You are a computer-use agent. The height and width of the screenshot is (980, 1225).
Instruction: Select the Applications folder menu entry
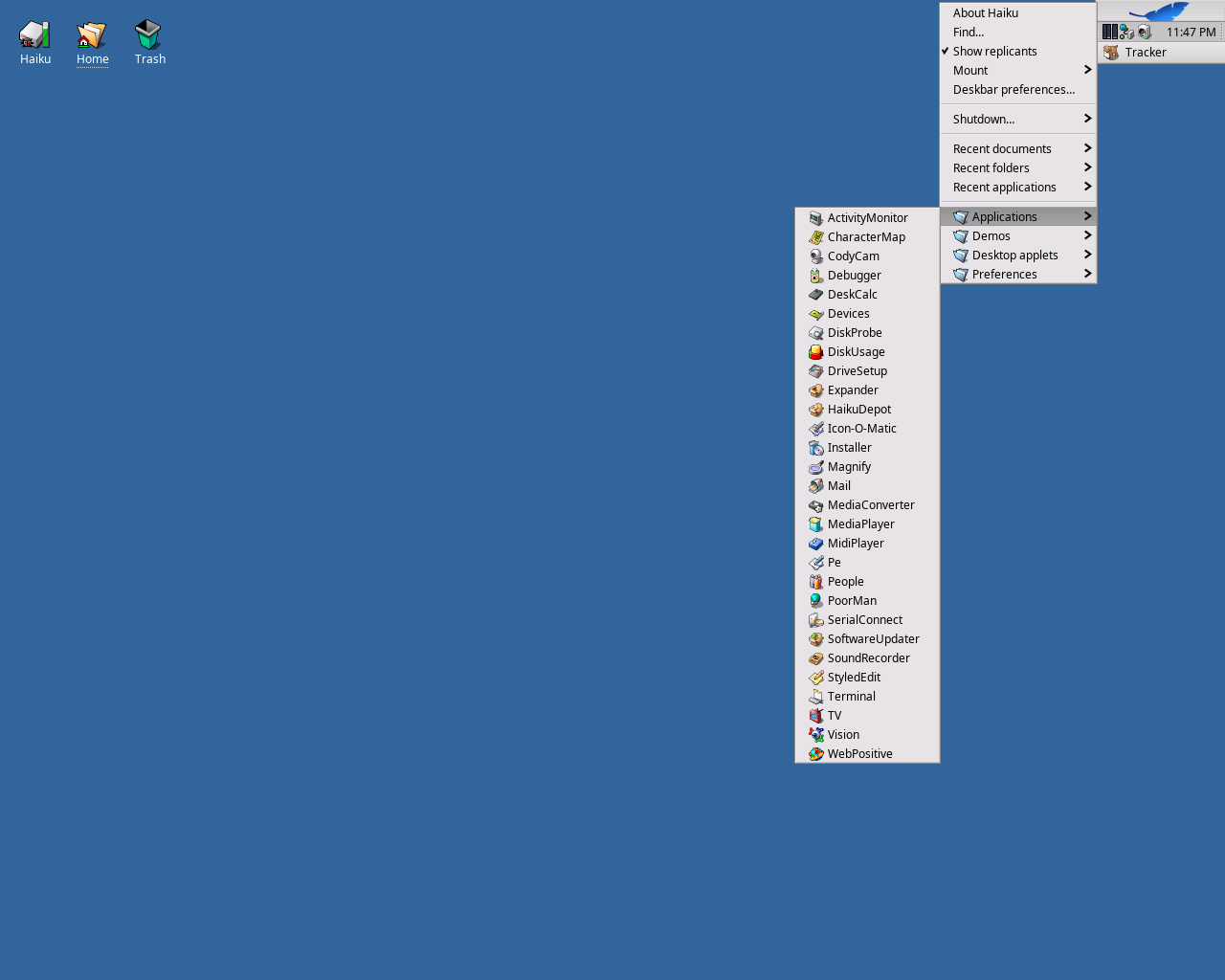(1018, 217)
